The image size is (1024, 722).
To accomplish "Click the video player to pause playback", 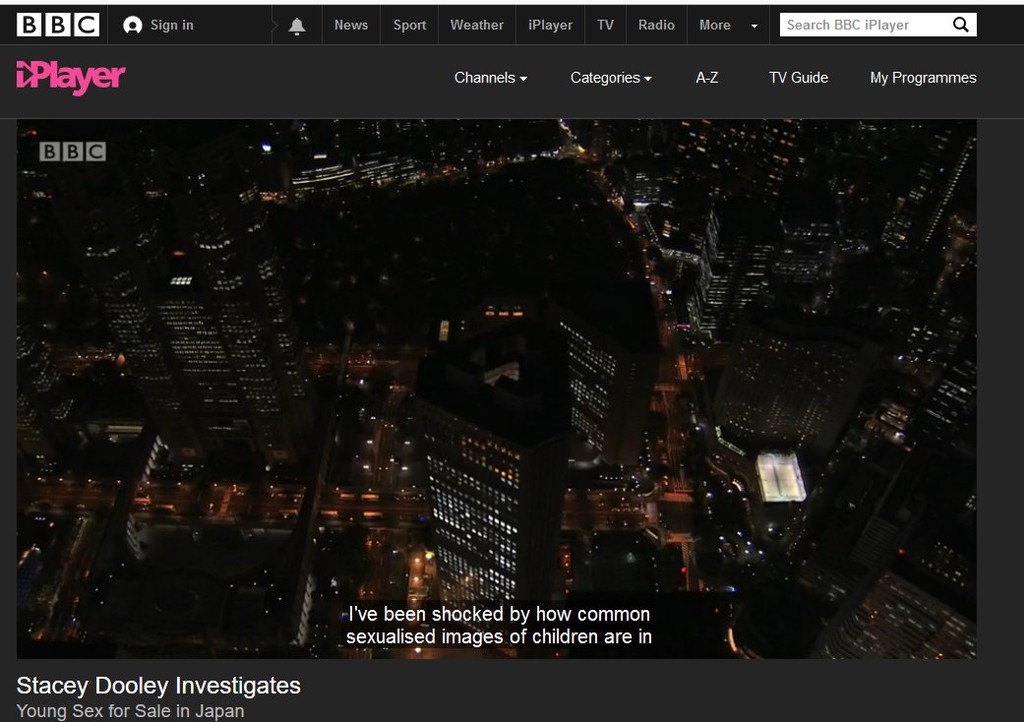I will (x=496, y=388).
